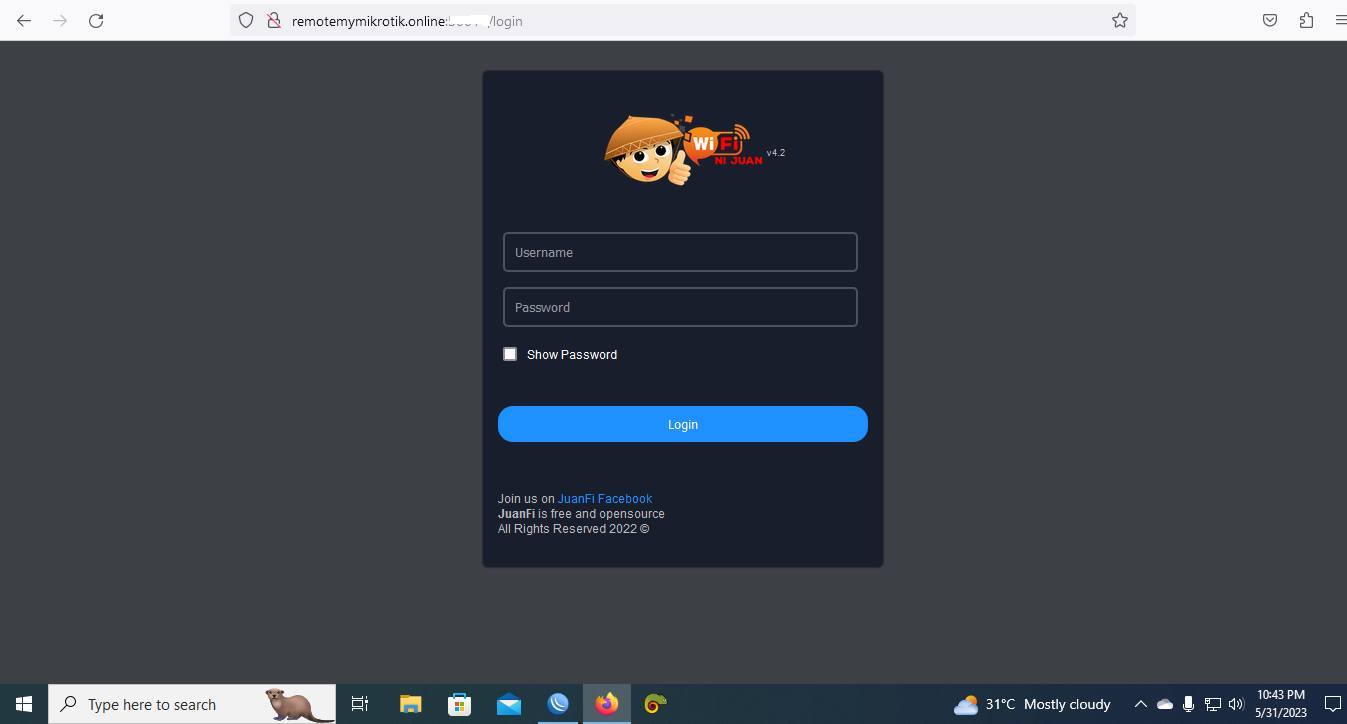Click the blue Login button
1347x724 pixels.
[x=683, y=424]
